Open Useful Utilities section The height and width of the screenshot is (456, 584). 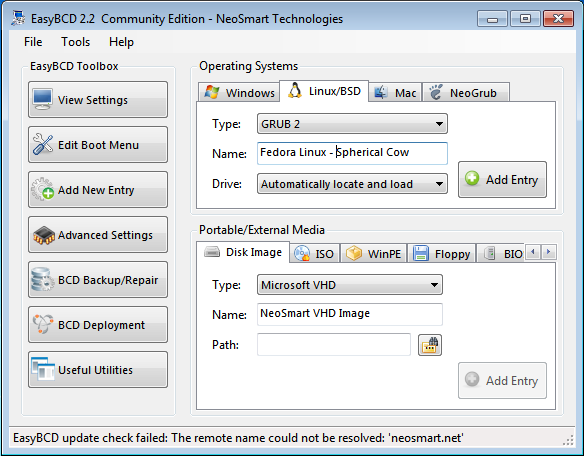(98, 370)
